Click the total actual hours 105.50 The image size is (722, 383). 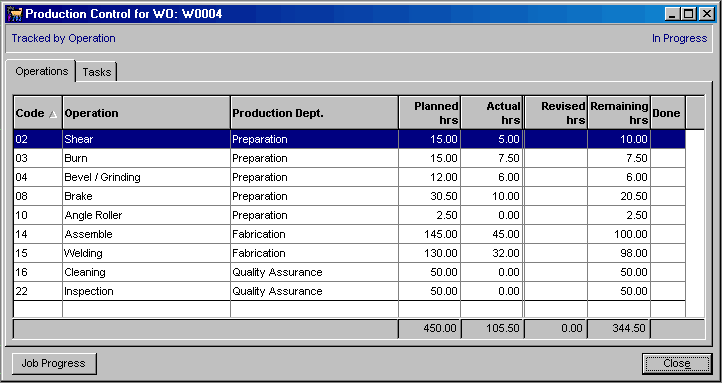coord(492,329)
